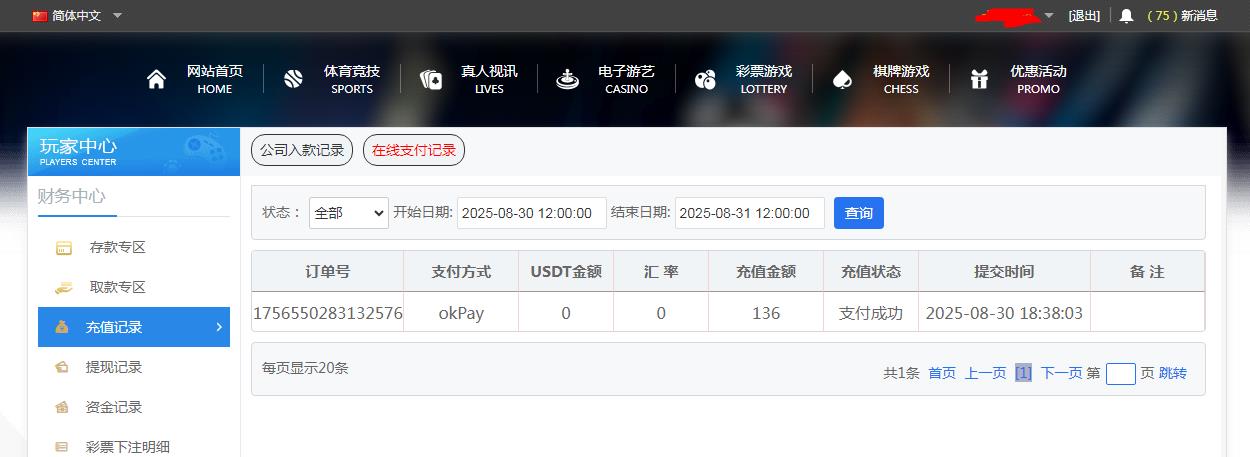1250x457 pixels.
Task: Open the 优惠活动 PROMO menu
Action: point(1038,80)
